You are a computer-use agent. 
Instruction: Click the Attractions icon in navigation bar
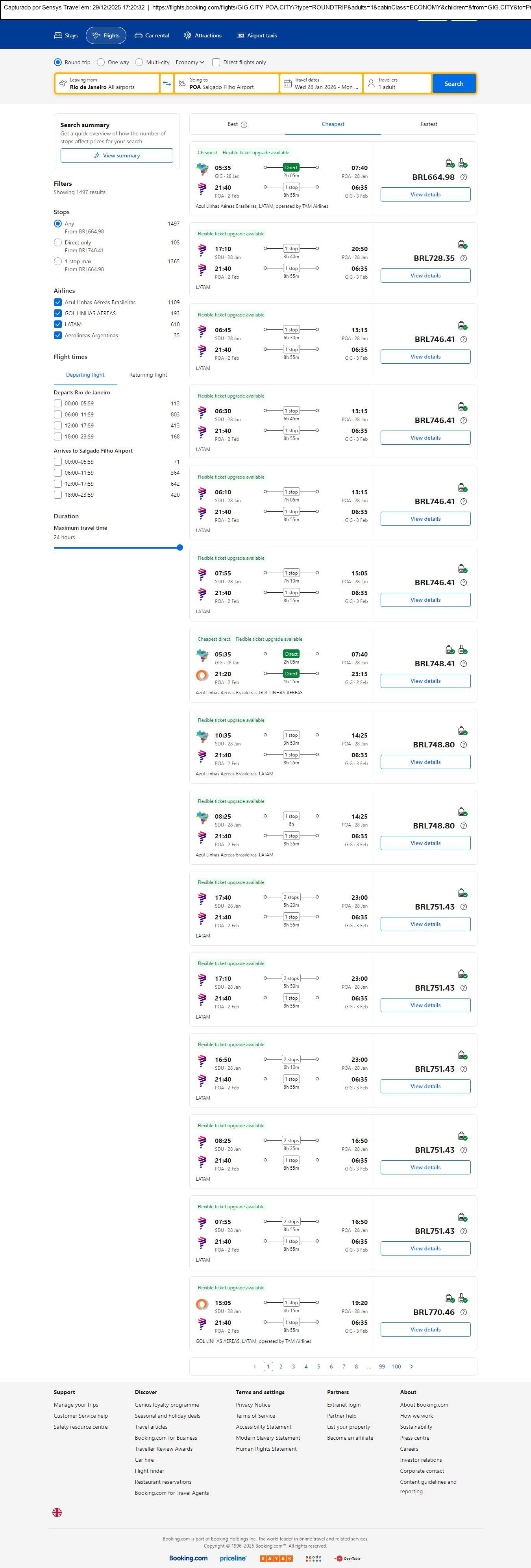187,36
